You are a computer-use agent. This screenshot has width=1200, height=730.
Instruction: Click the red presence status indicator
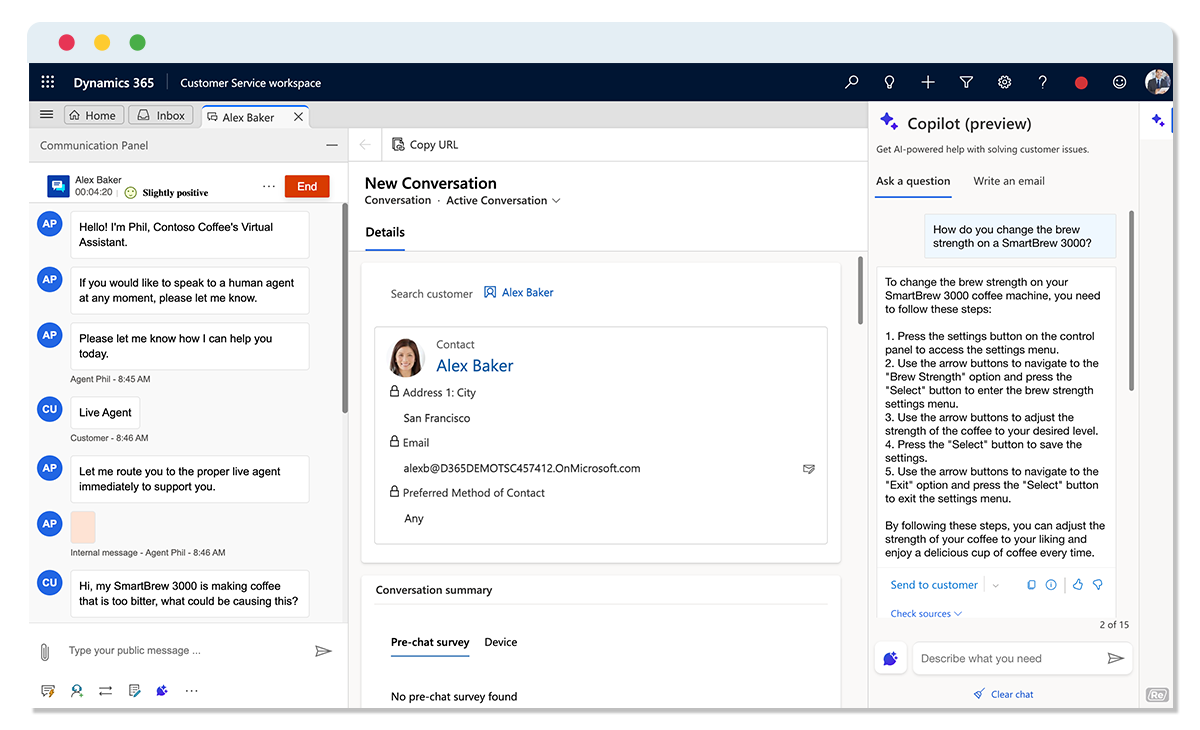1081,83
